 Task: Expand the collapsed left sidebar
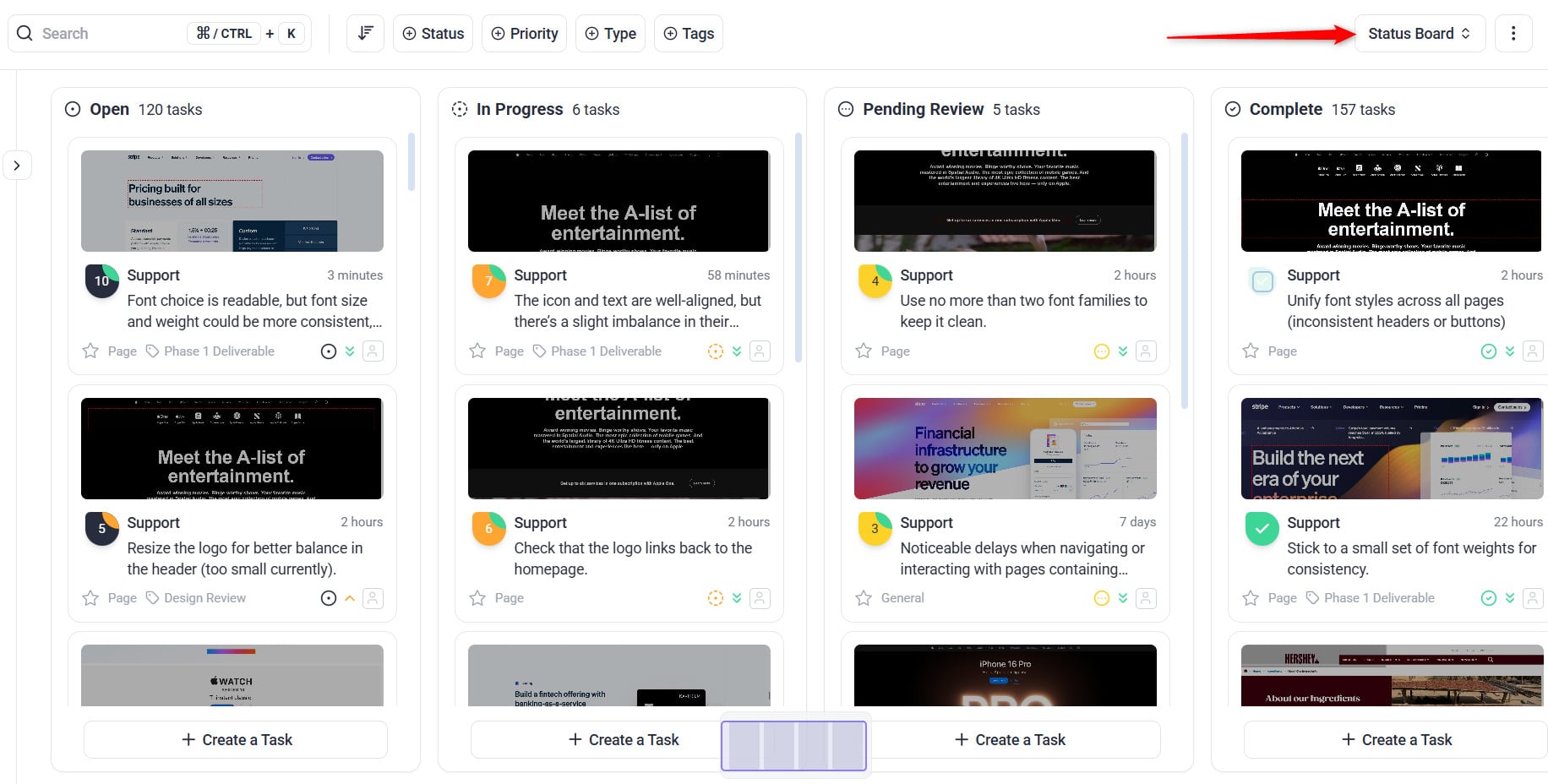click(x=17, y=166)
